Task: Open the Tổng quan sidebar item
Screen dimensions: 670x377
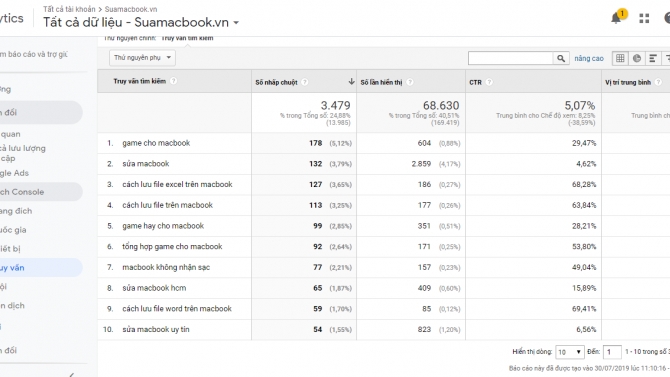Action: [10, 134]
